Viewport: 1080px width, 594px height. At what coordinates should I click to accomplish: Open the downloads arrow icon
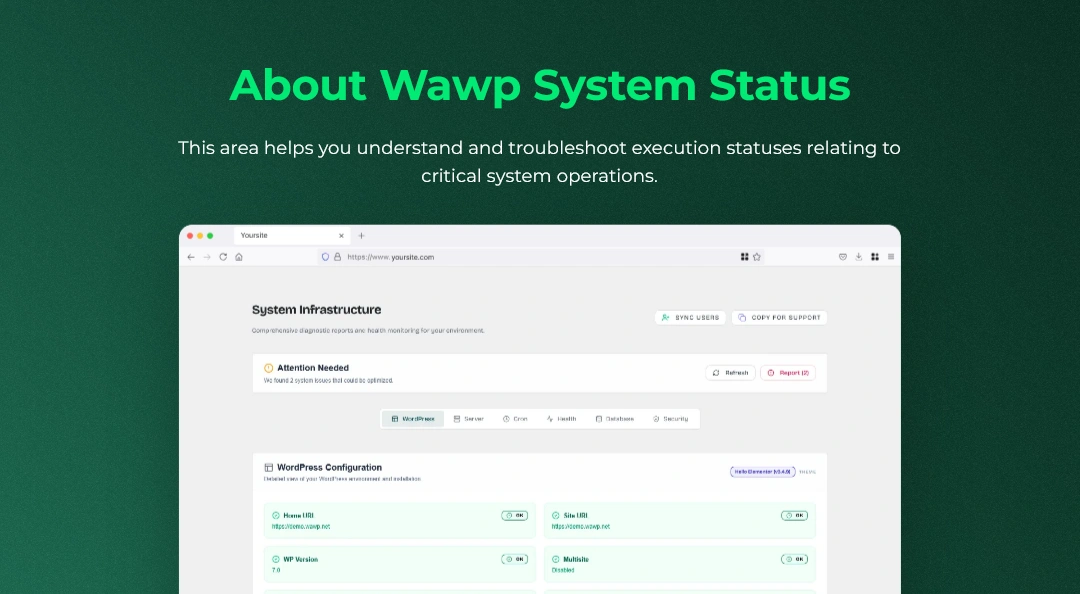pyautogui.click(x=859, y=257)
